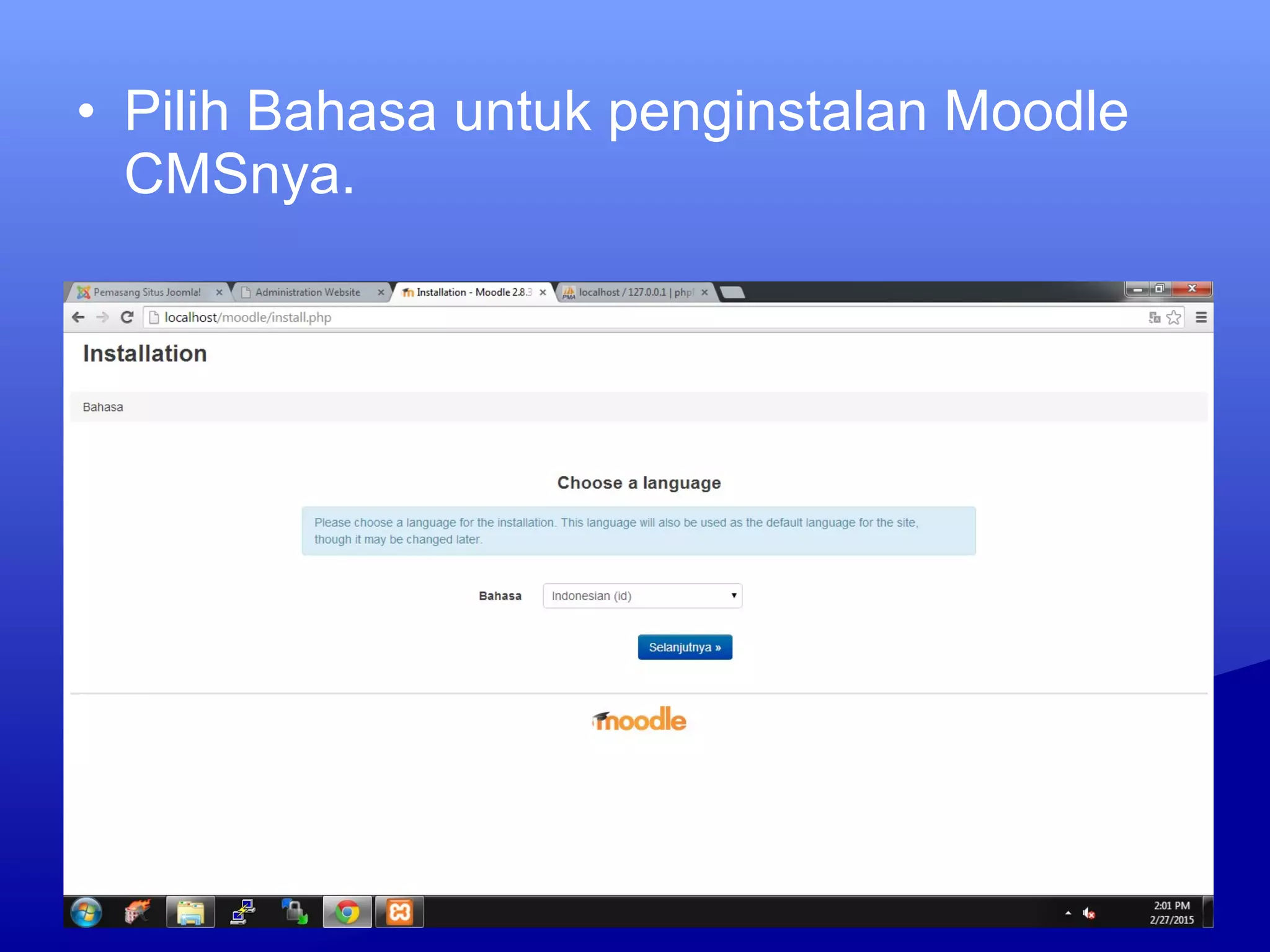Reload the Moodle install page
1270x952 pixels.
coord(127,317)
